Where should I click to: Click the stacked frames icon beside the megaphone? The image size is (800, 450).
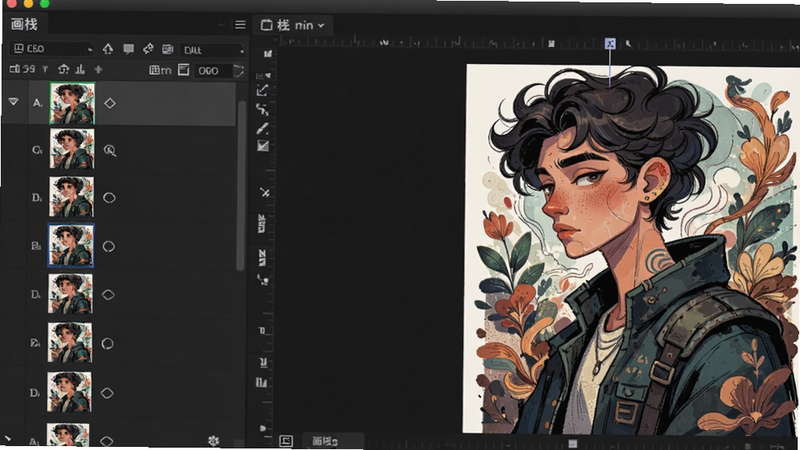click(167, 49)
